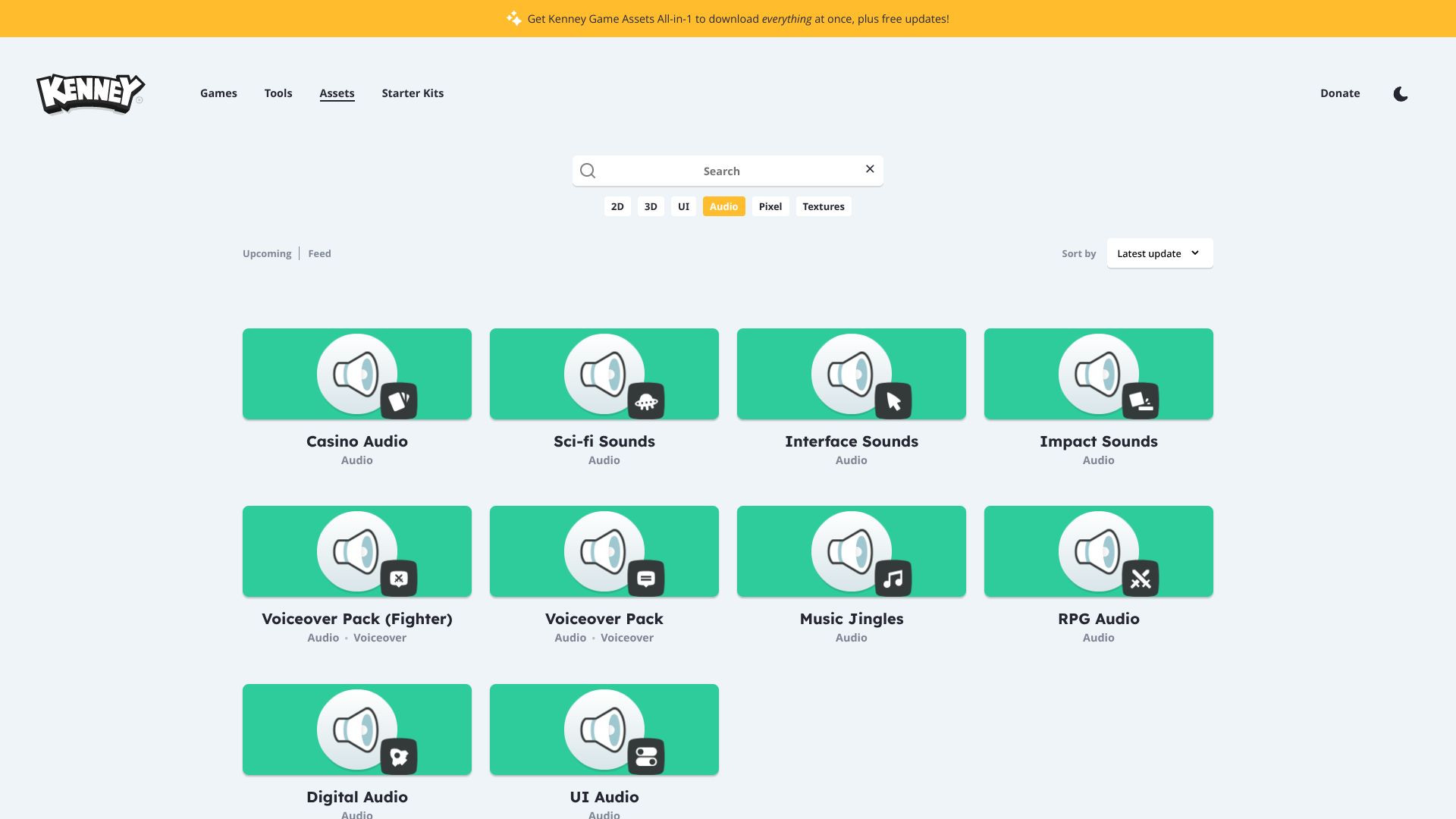Open the Music Jingles card image
The height and width of the screenshot is (819, 1456).
pos(852,551)
